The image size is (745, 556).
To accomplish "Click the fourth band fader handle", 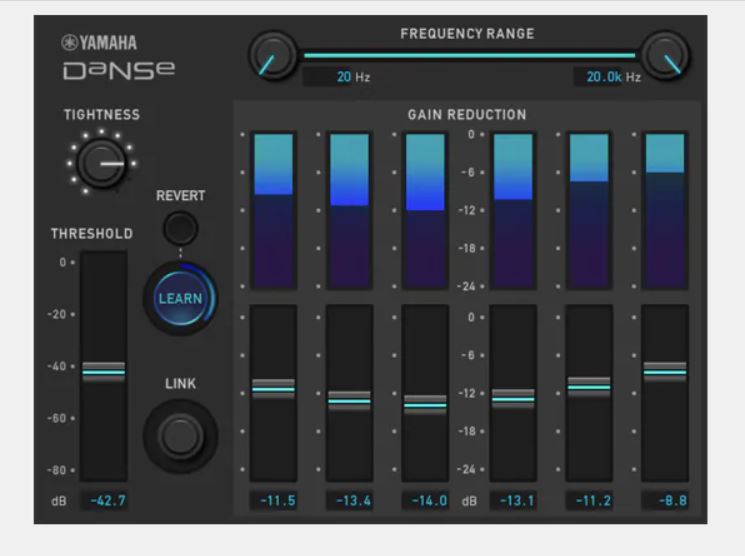I will pyautogui.click(x=513, y=398).
